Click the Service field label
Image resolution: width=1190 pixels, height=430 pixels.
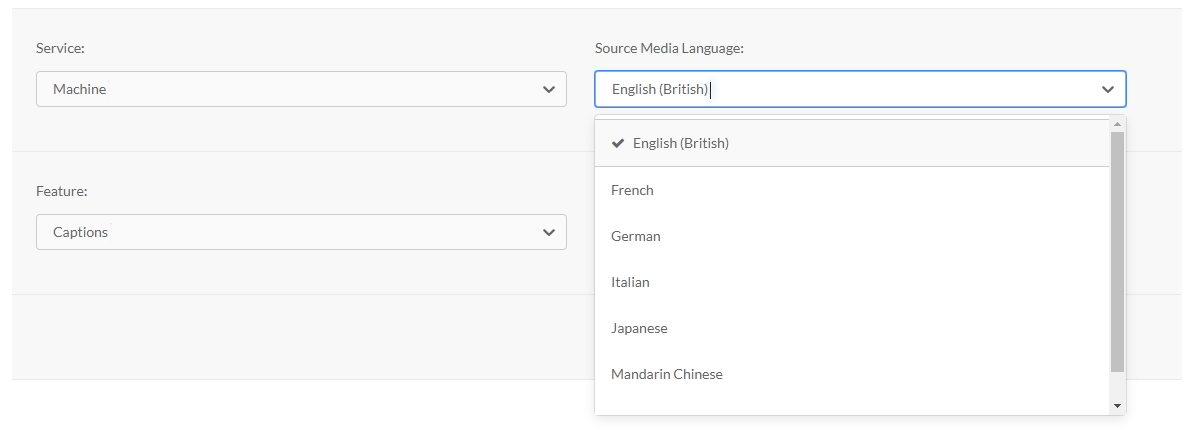coord(60,48)
